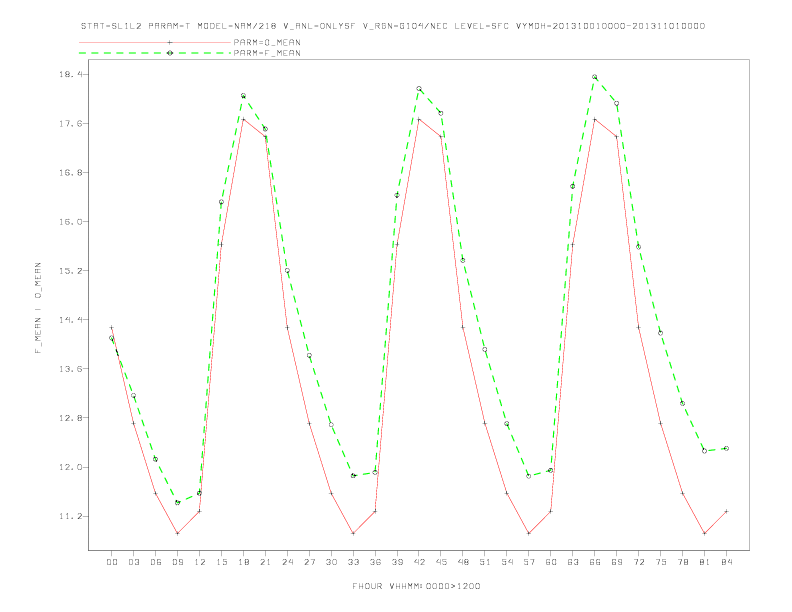Click y-axis tick label 12.0
Screen dimensions: 792x612
[x=70, y=467]
